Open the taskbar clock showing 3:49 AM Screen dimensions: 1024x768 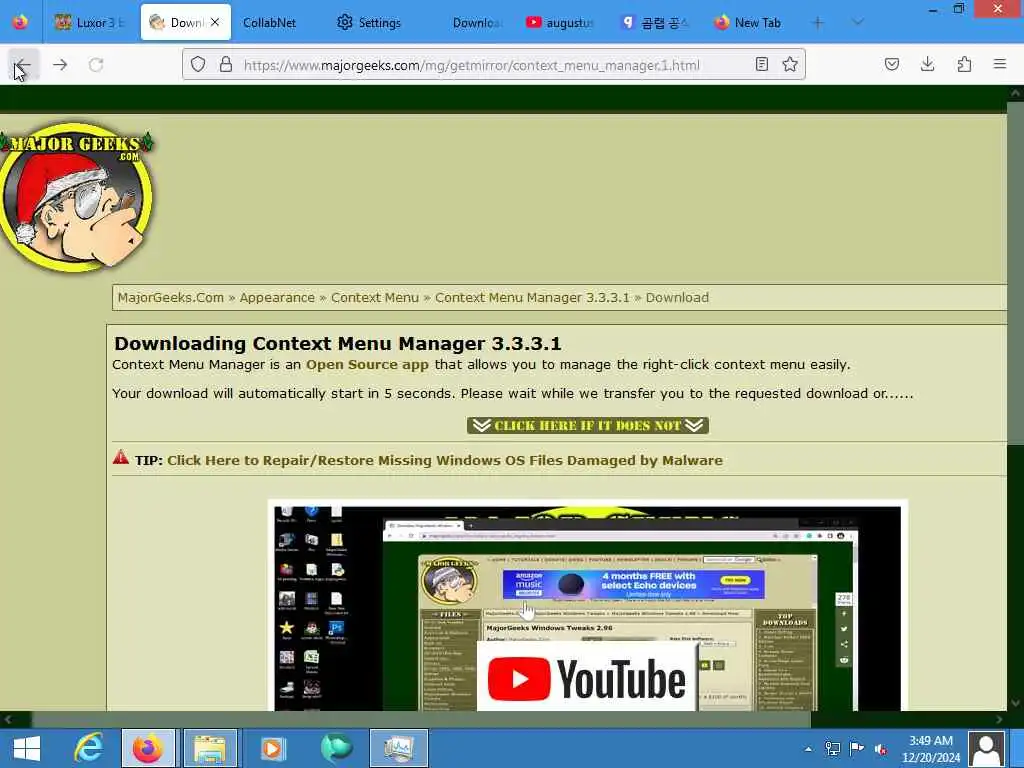[x=931, y=749]
